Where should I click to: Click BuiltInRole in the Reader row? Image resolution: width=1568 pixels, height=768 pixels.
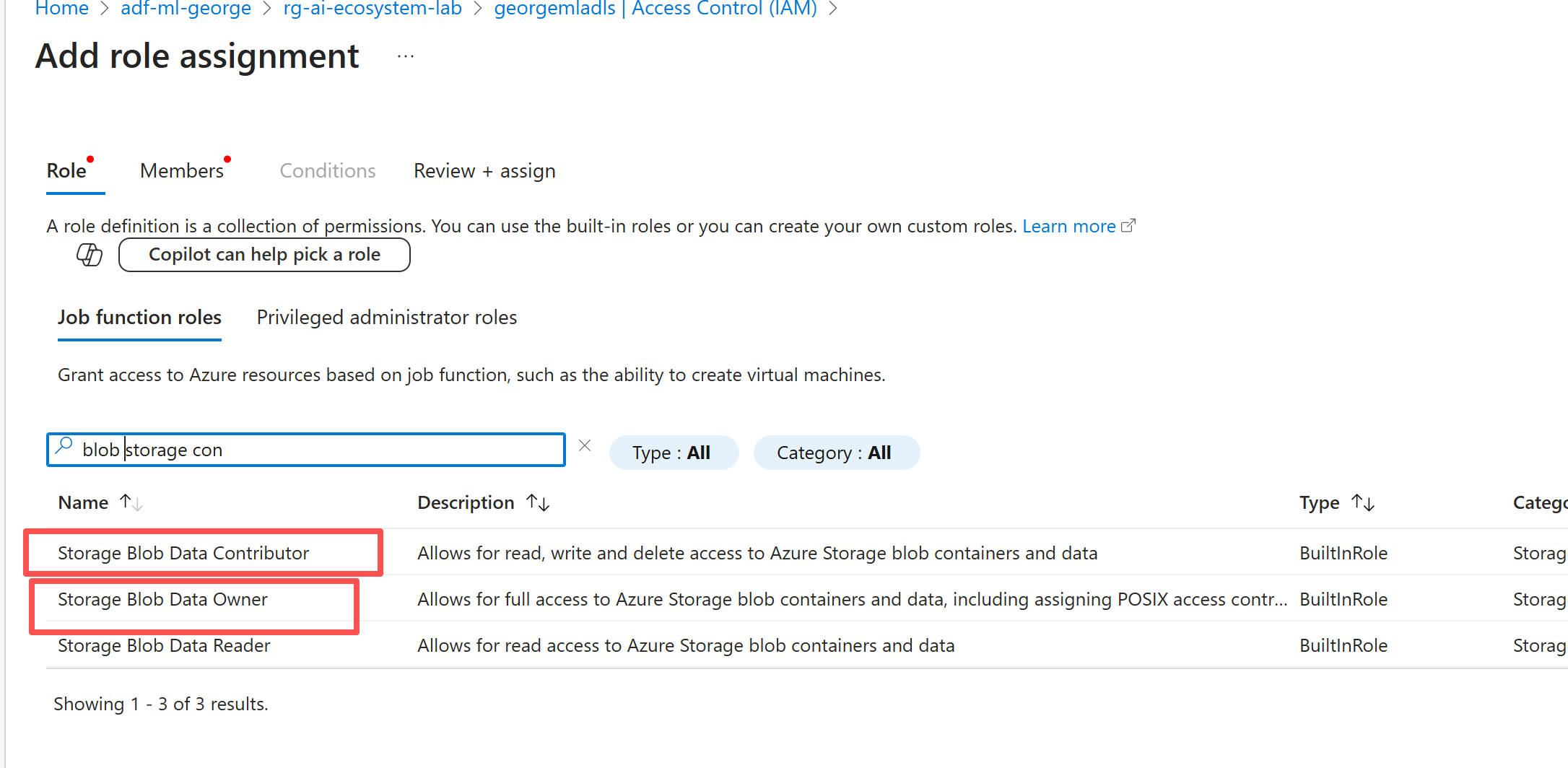click(x=1343, y=645)
